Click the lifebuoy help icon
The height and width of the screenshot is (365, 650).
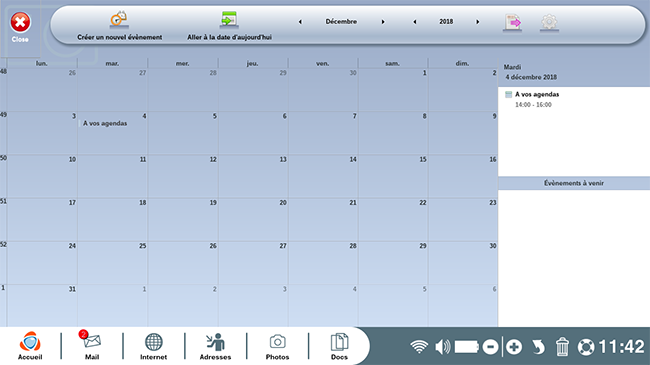586,347
